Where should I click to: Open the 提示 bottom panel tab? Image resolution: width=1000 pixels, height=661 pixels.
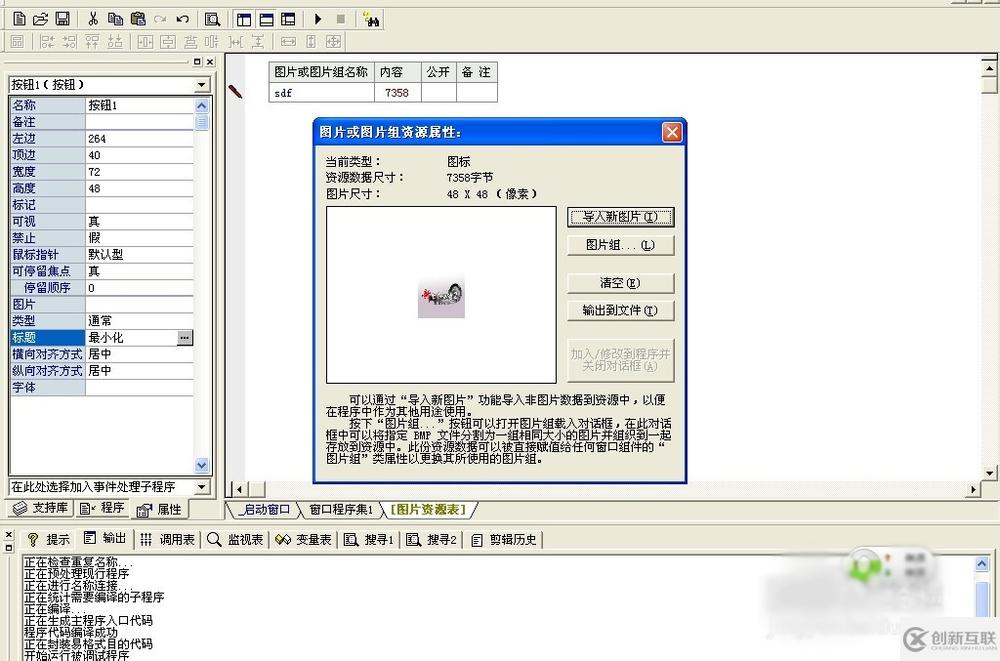[49, 540]
